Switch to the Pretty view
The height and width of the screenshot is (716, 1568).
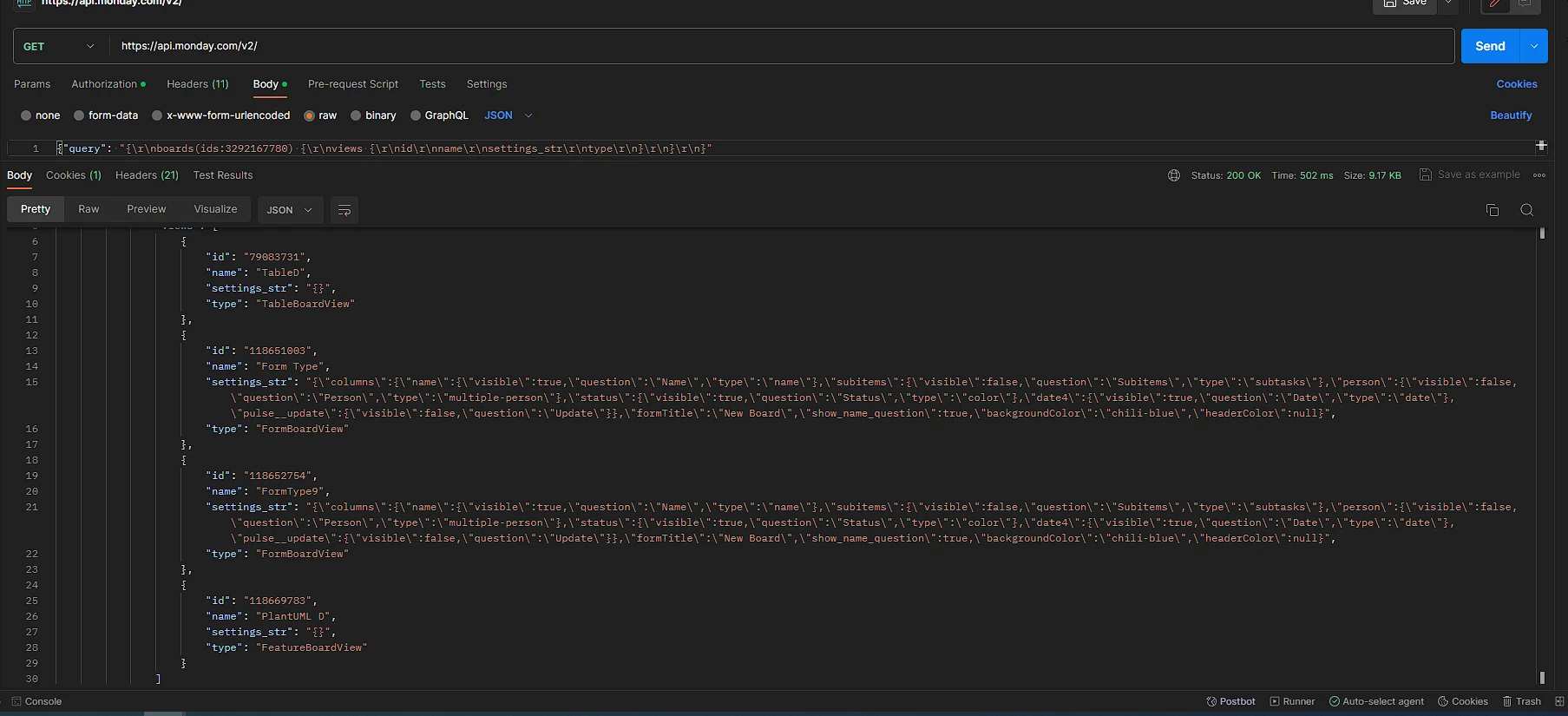36,209
